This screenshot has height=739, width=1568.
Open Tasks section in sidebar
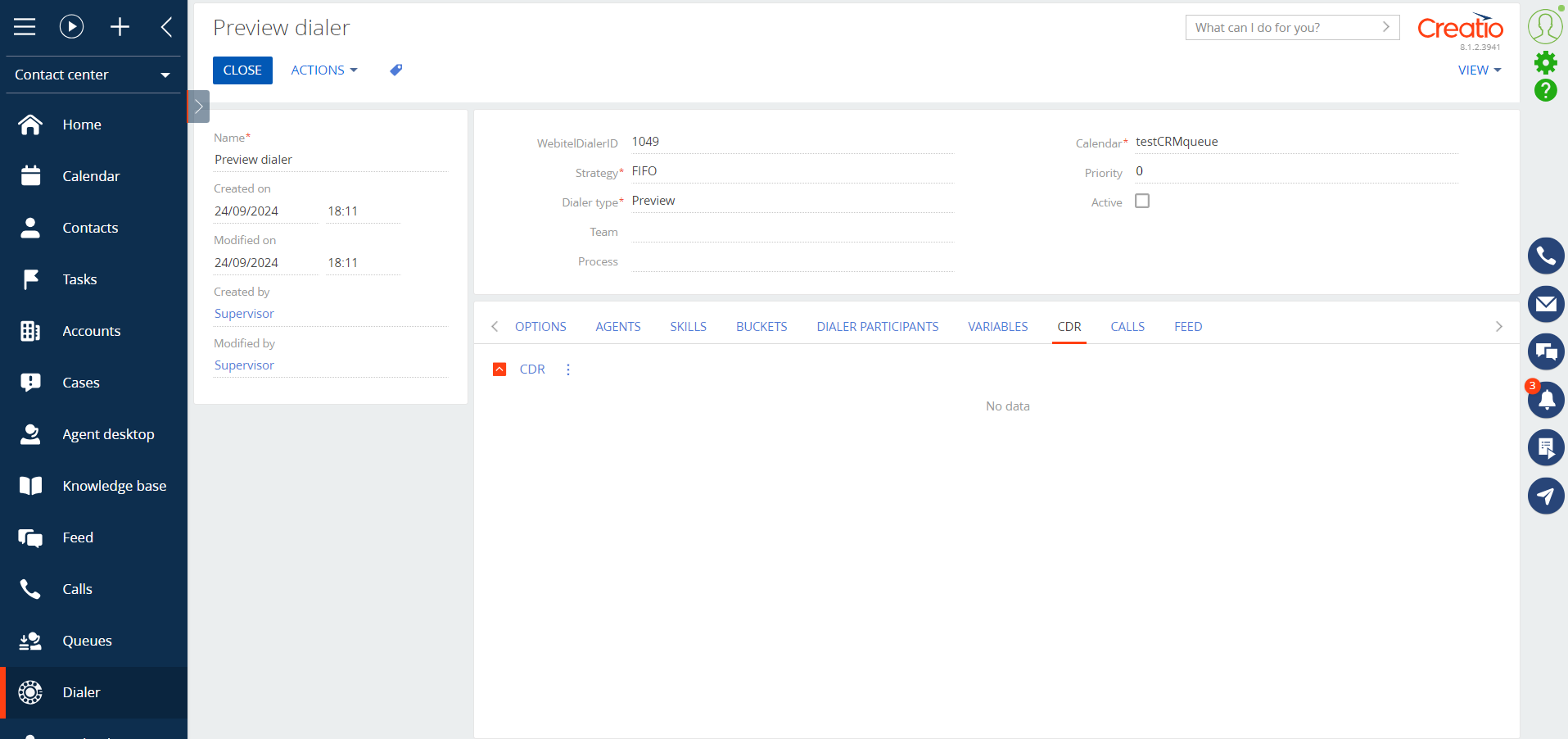coord(93,279)
